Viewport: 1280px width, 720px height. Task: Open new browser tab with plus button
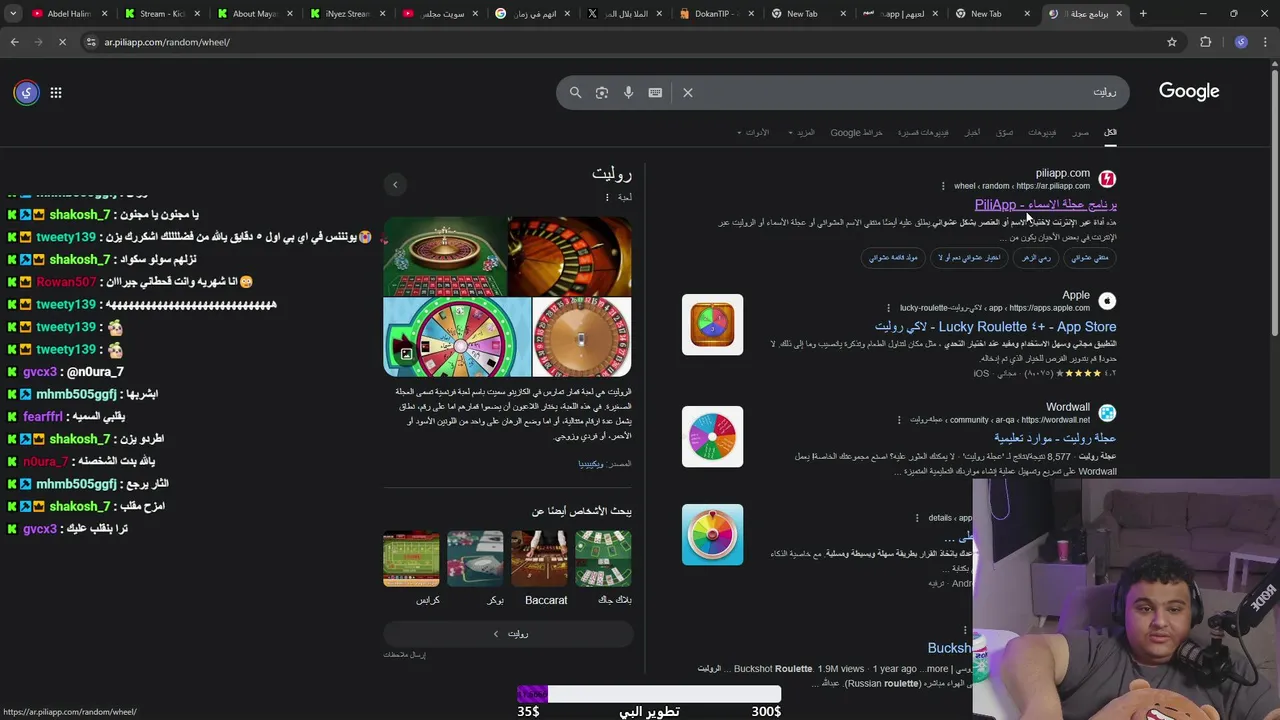(1143, 14)
